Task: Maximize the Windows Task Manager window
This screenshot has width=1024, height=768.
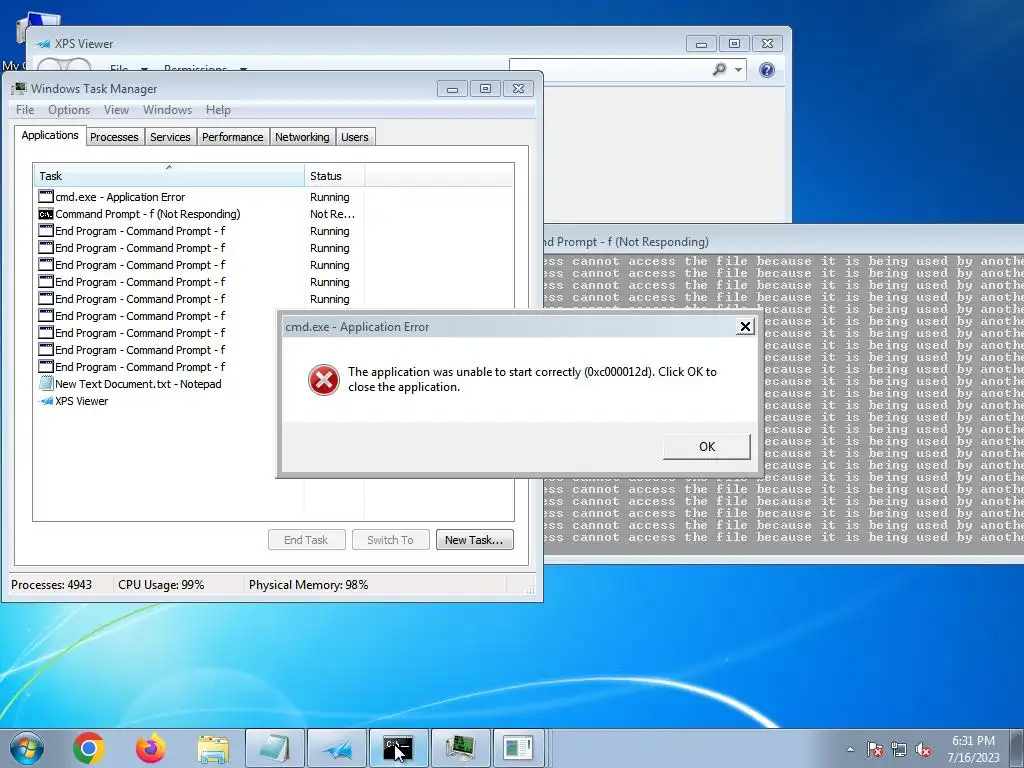Action: pos(485,89)
